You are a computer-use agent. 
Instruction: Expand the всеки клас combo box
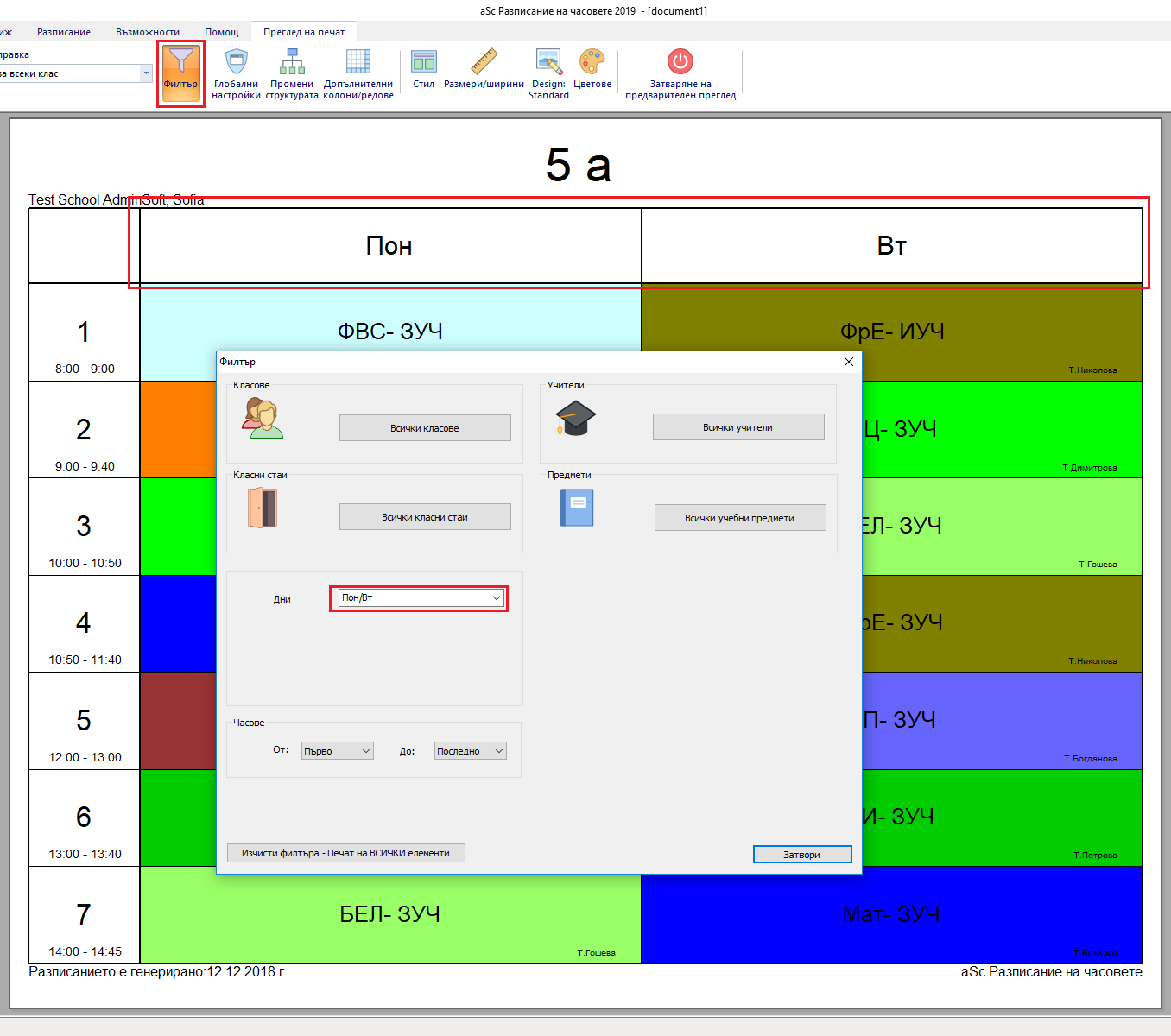tap(146, 74)
